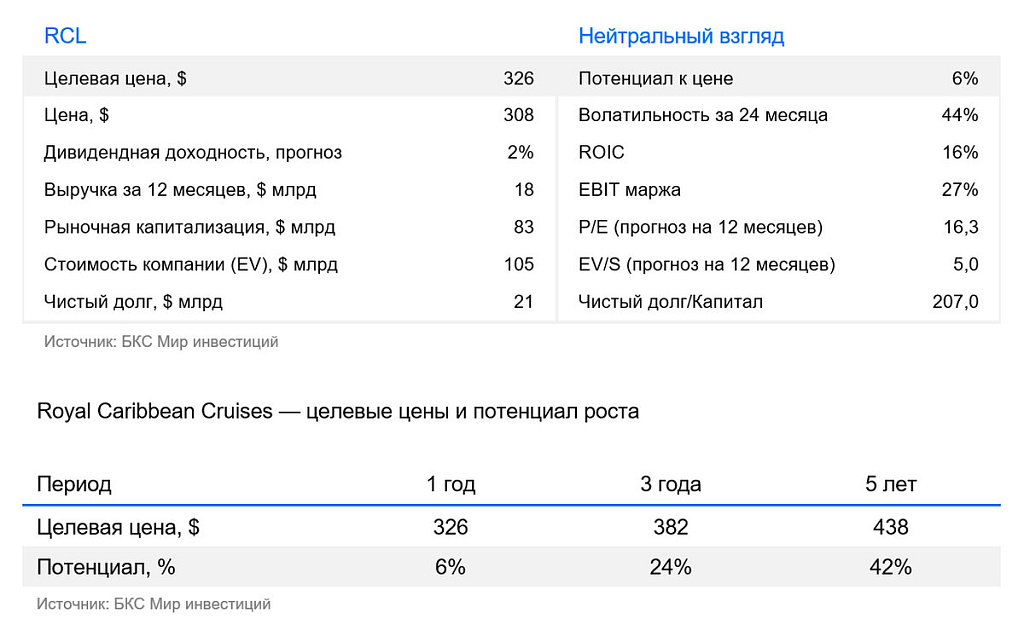This screenshot has width=1024, height=625.
Task: Click the Выручка за 12 месяцев label
Action: tap(180, 189)
